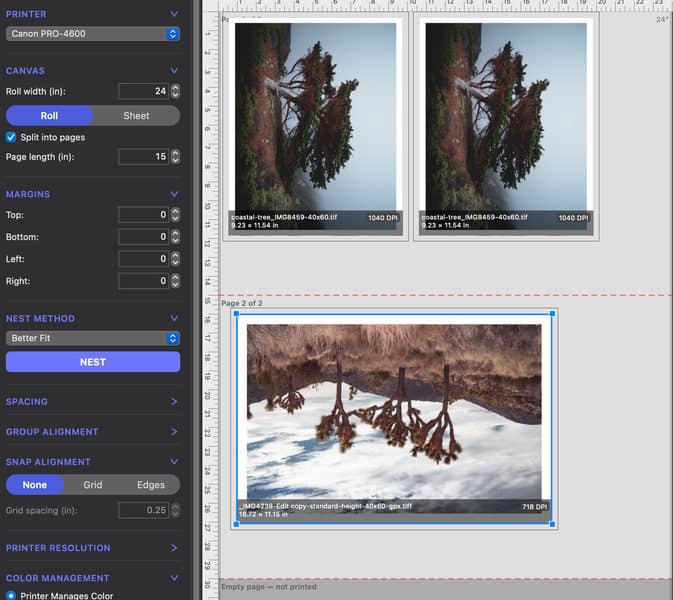Select Grid snap alignment

(93, 485)
